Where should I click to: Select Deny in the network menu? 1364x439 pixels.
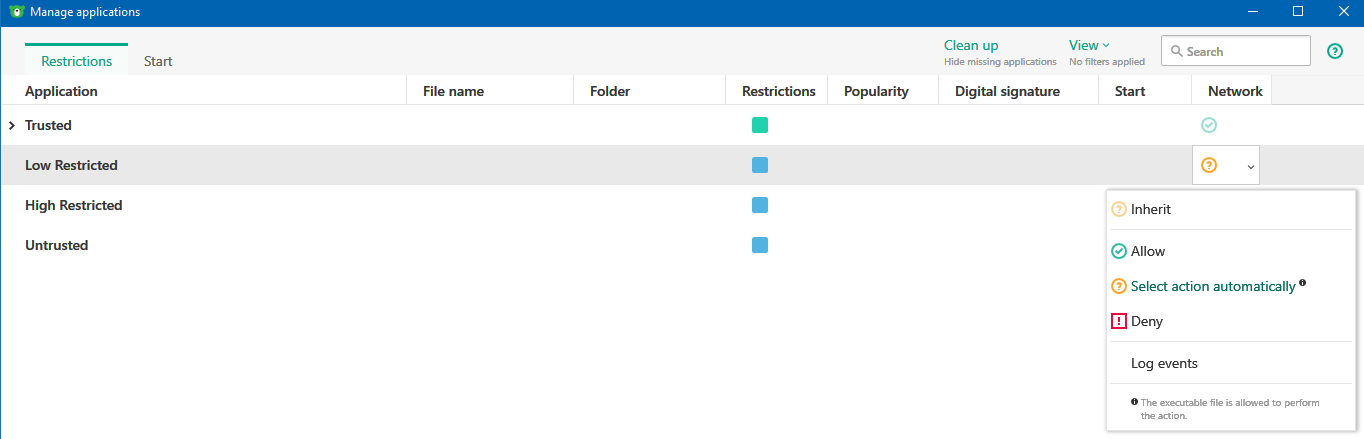[1147, 321]
